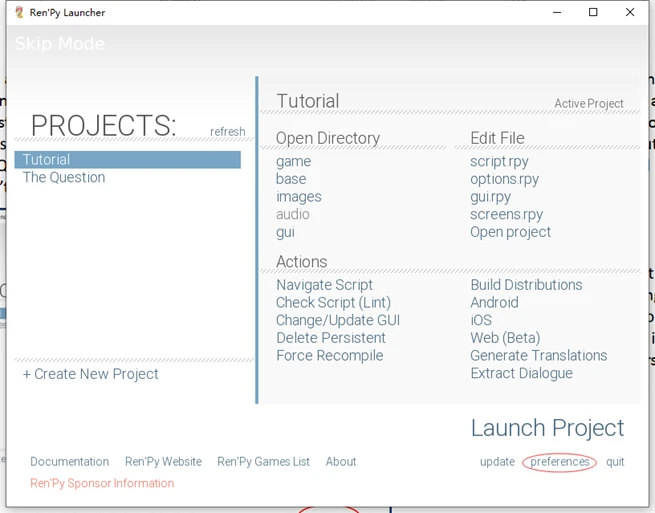Open Build Distributions
The height and width of the screenshot is (513, 655).
tap(526, 285)
